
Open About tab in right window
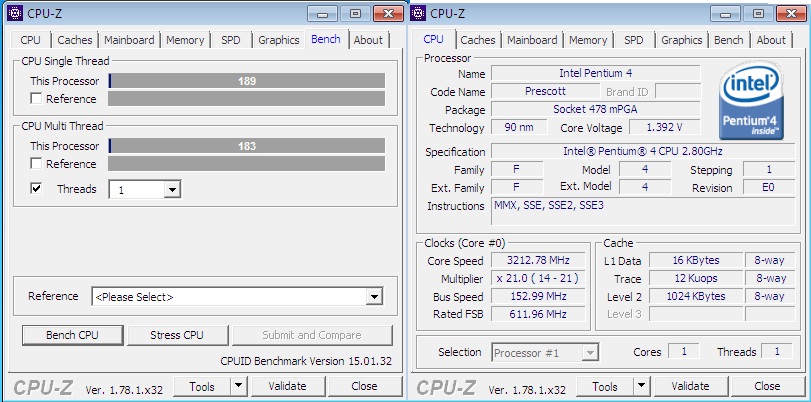(x=771, y=40)
